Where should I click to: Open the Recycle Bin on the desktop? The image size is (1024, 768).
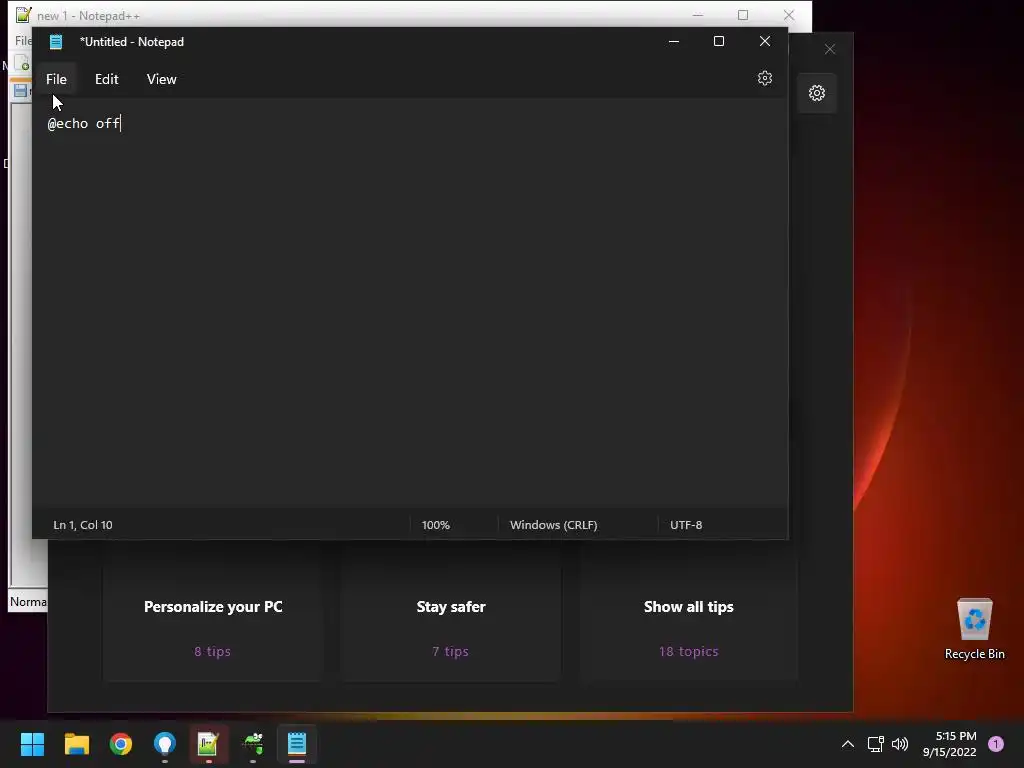tap(974, 629)
